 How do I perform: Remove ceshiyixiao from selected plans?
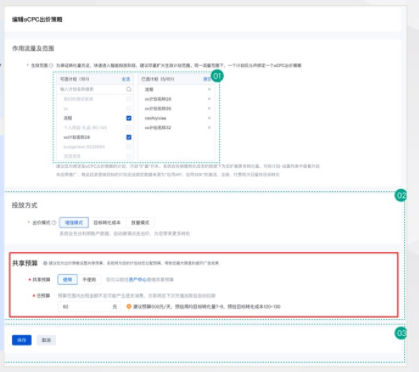pyautogui.click(x=209, y=118)
